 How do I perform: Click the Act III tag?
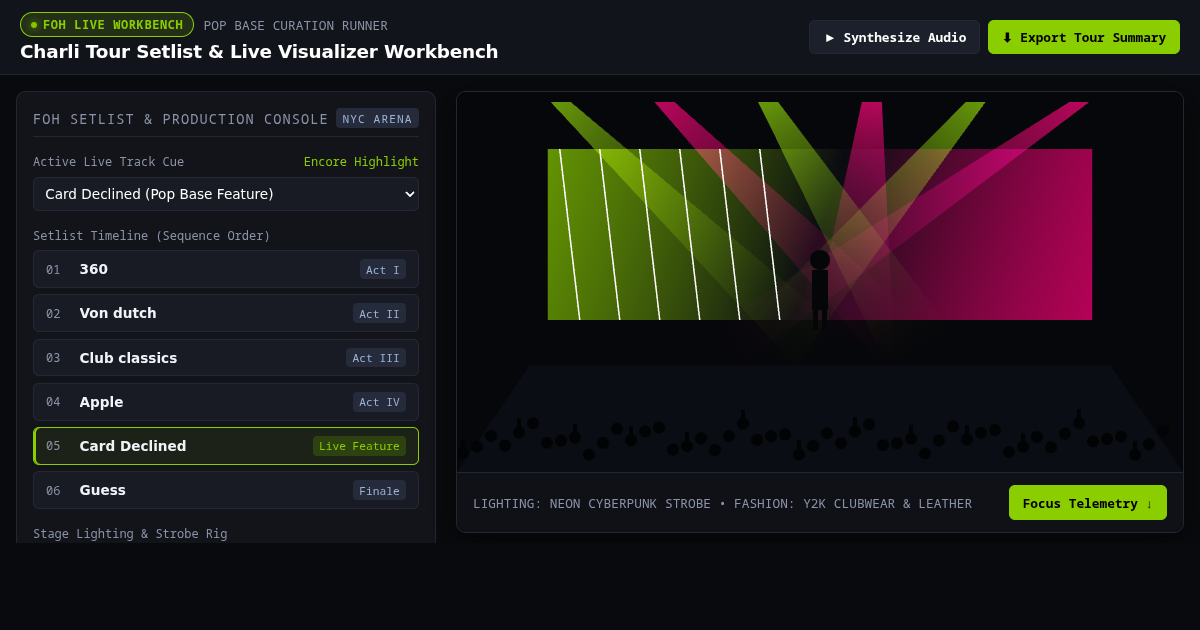coord(376,358)
